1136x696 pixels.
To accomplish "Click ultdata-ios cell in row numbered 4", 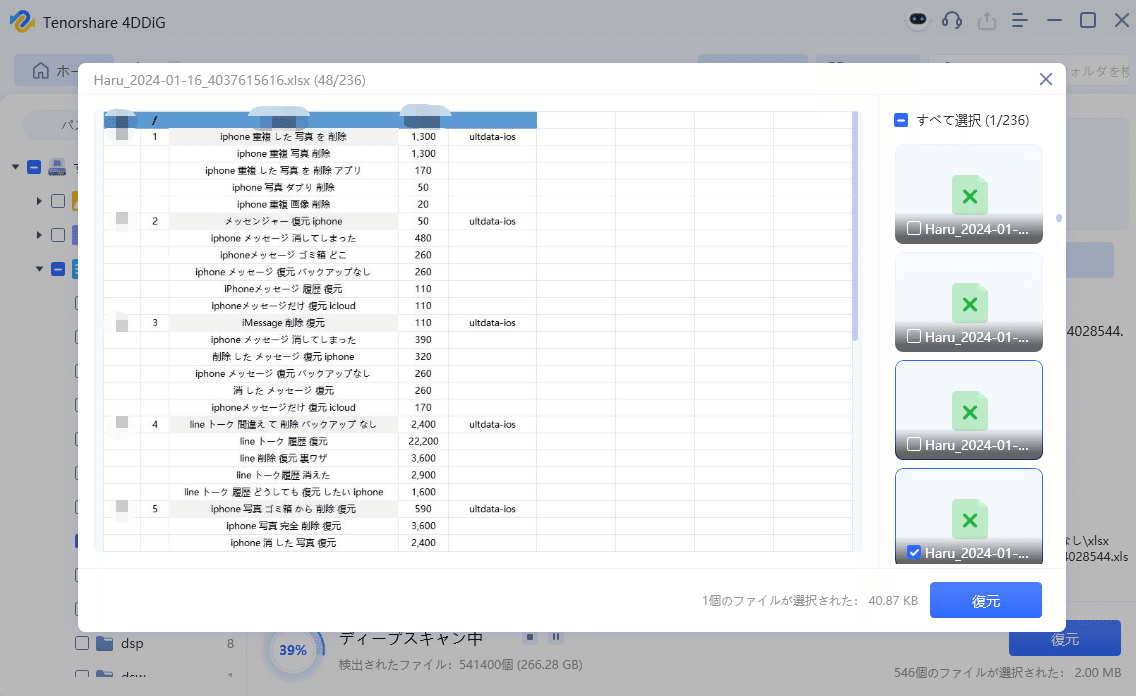I will 493,424.
